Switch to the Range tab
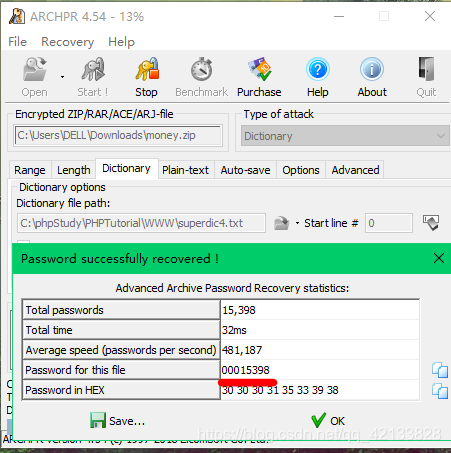The image size is (451, 453). pos(30,170)
